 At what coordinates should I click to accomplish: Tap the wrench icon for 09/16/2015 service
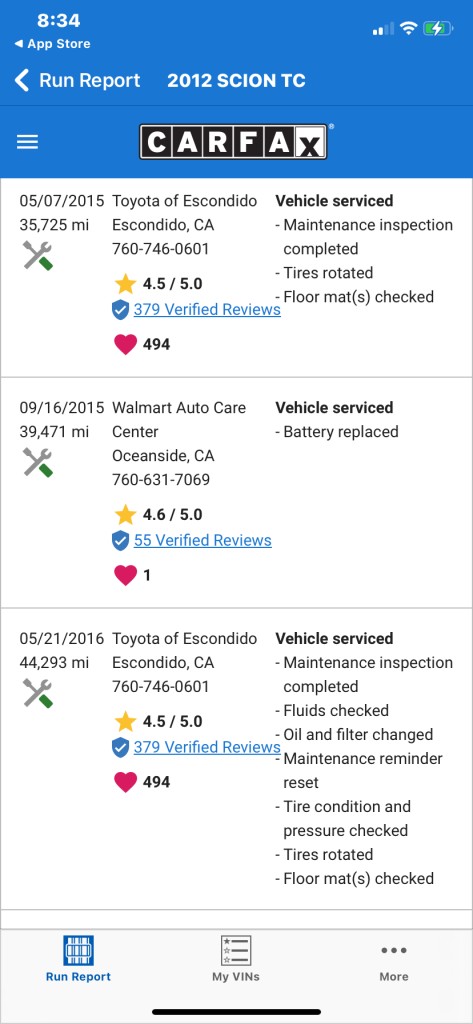(38, 462)
